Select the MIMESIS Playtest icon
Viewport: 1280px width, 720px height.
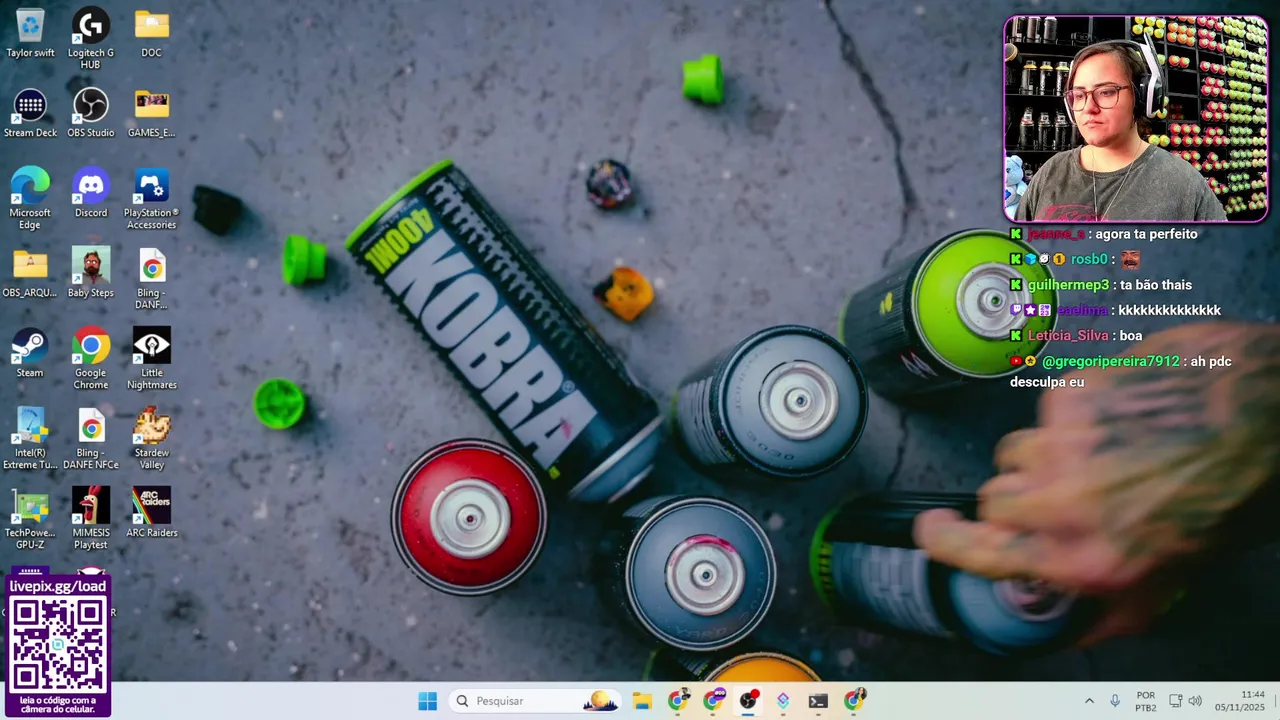coord(90,518)
